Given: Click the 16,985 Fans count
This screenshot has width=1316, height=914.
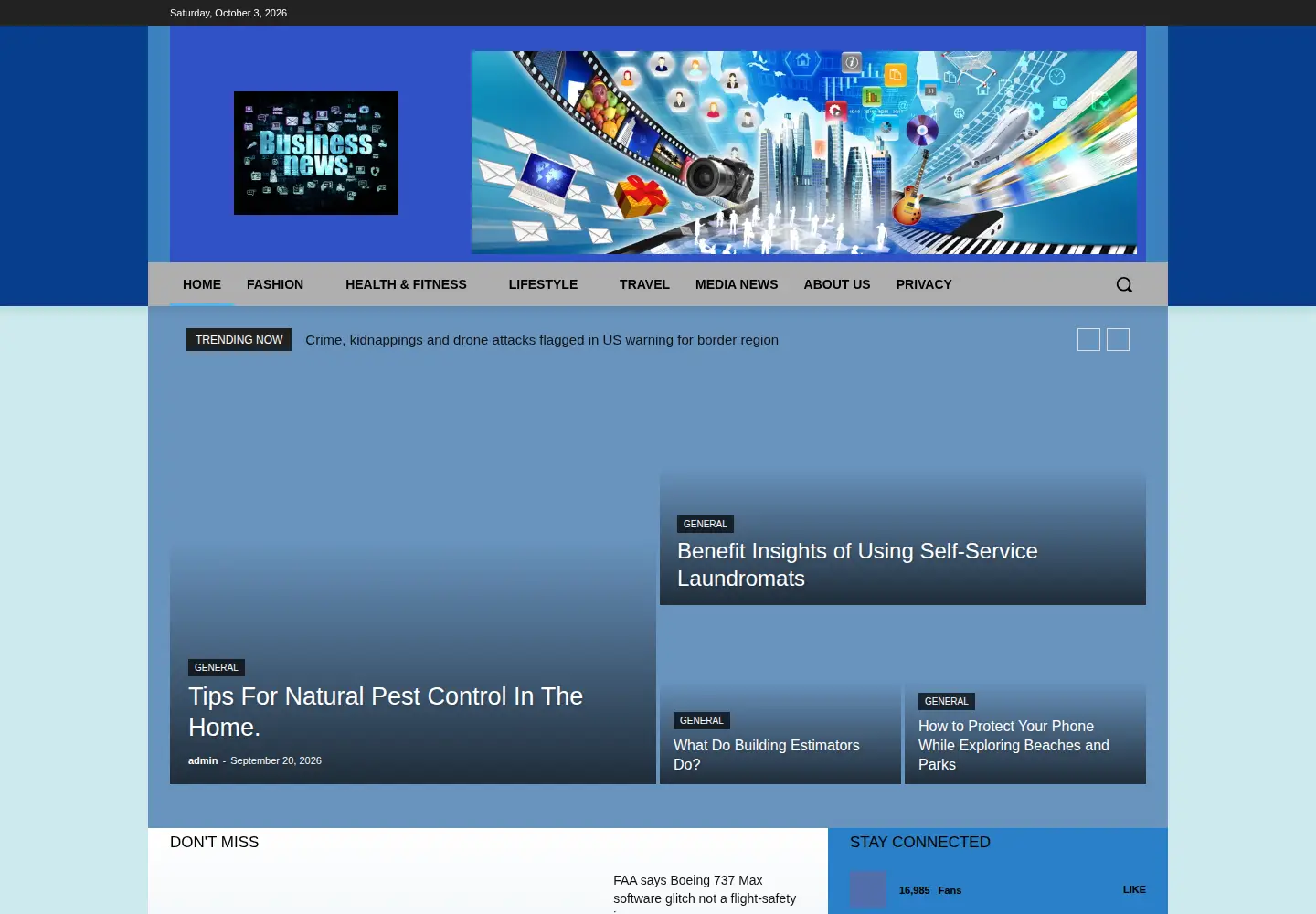Looking at the screenshot, I should [x=930, y=890].
